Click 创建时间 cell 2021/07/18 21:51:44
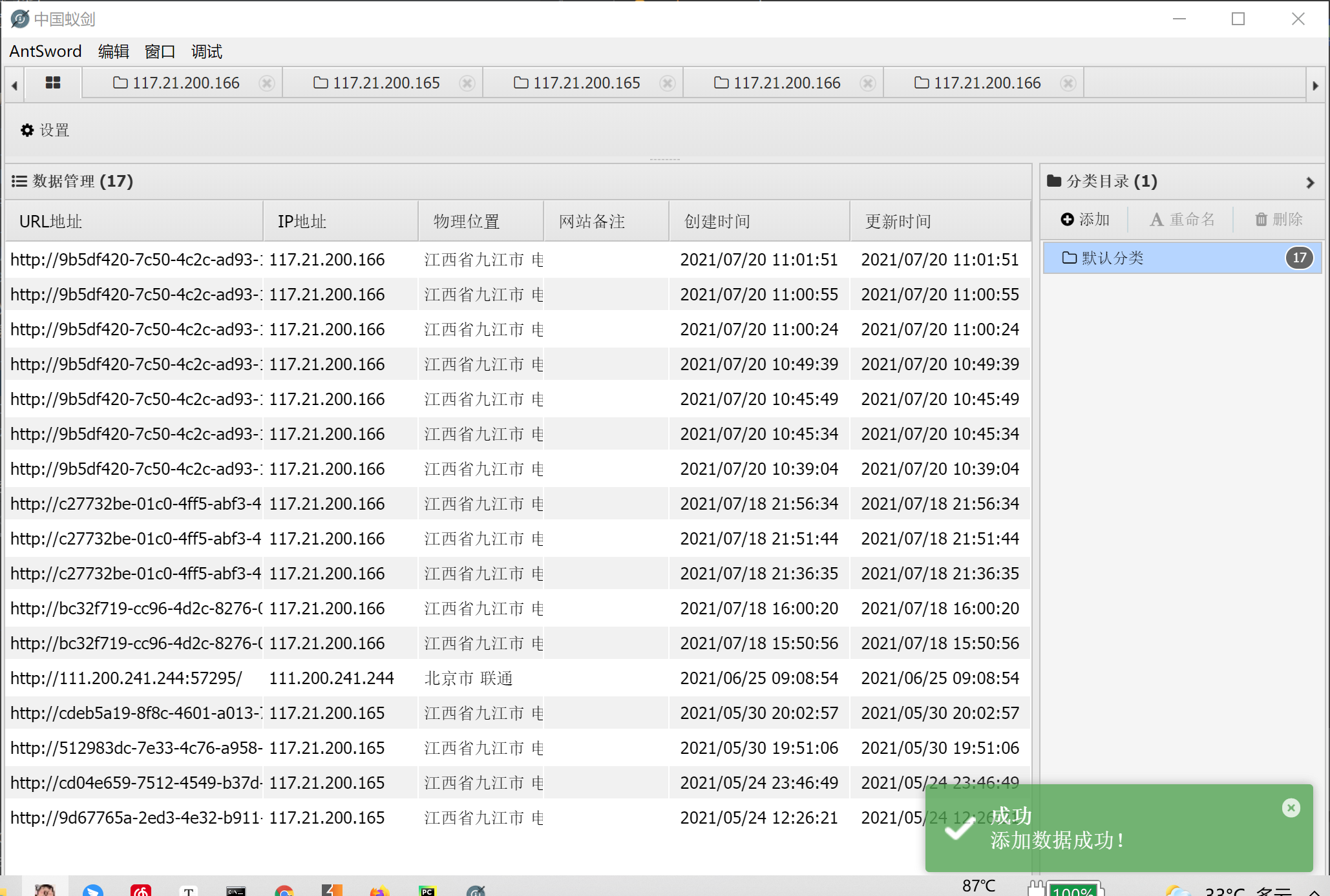The height and width of the screenshot is (896, 1330). tap(759, 539)
